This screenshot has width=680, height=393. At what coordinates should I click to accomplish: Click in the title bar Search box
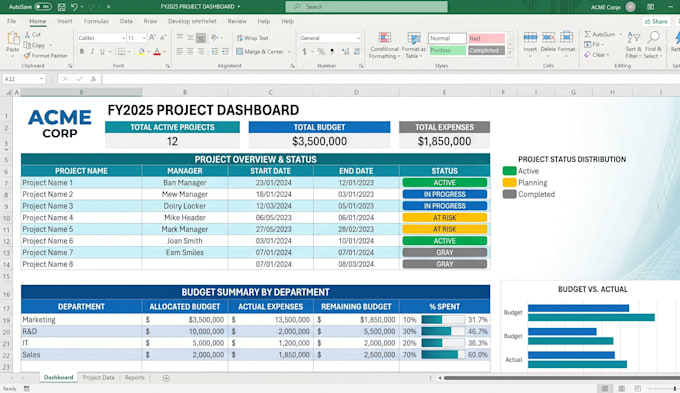click(366, 7)
